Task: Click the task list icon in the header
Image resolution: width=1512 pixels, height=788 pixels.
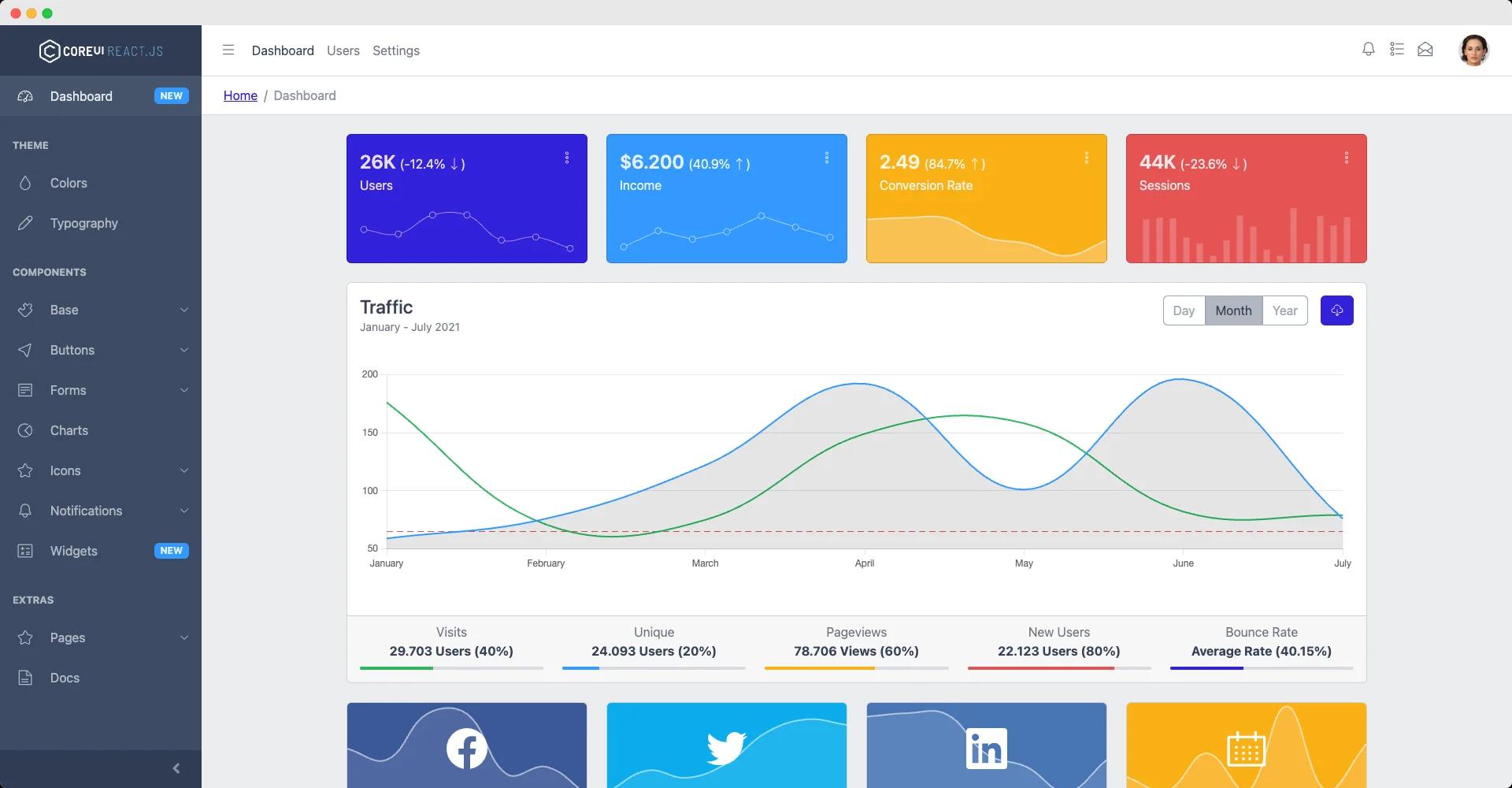Action: click(x=1397, y=49)
